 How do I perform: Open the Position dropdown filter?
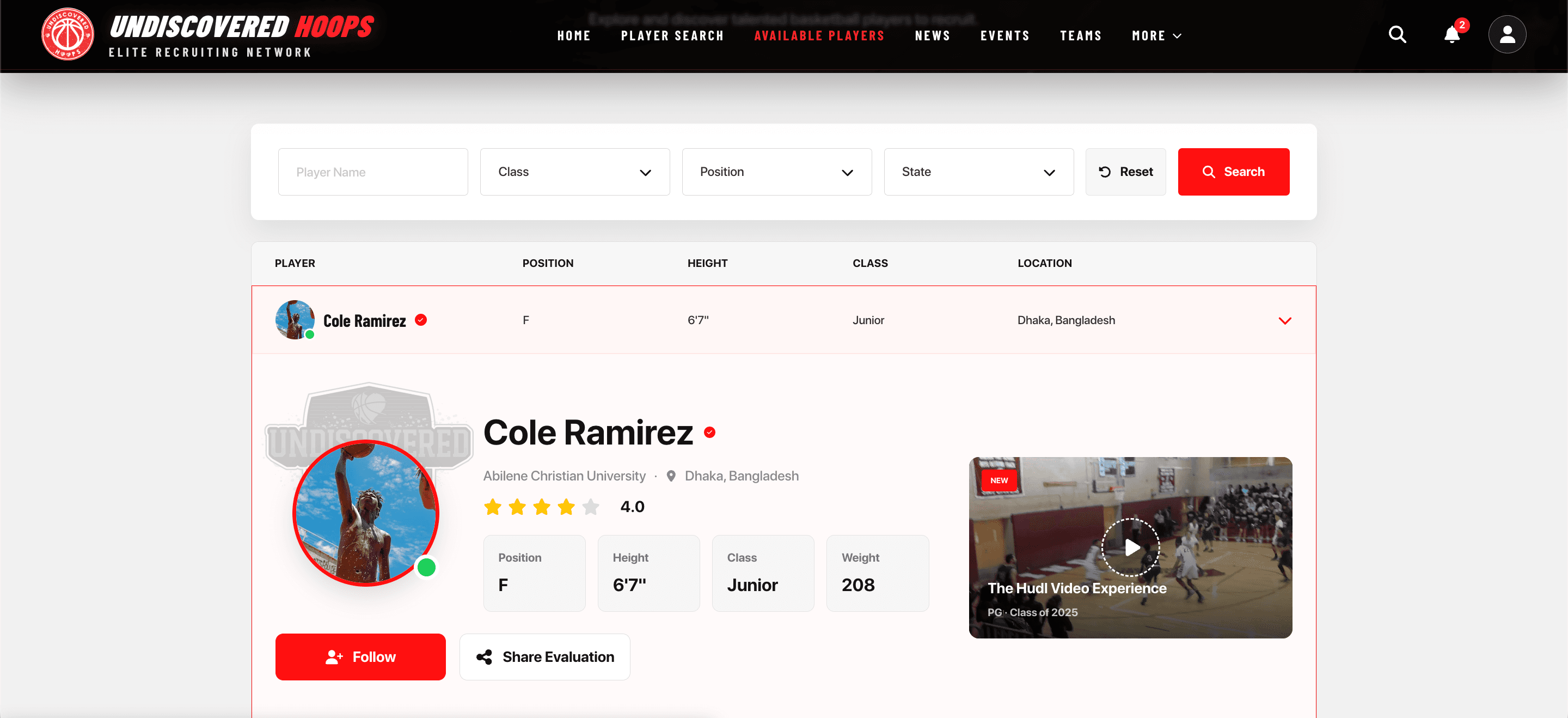[776, 172]
